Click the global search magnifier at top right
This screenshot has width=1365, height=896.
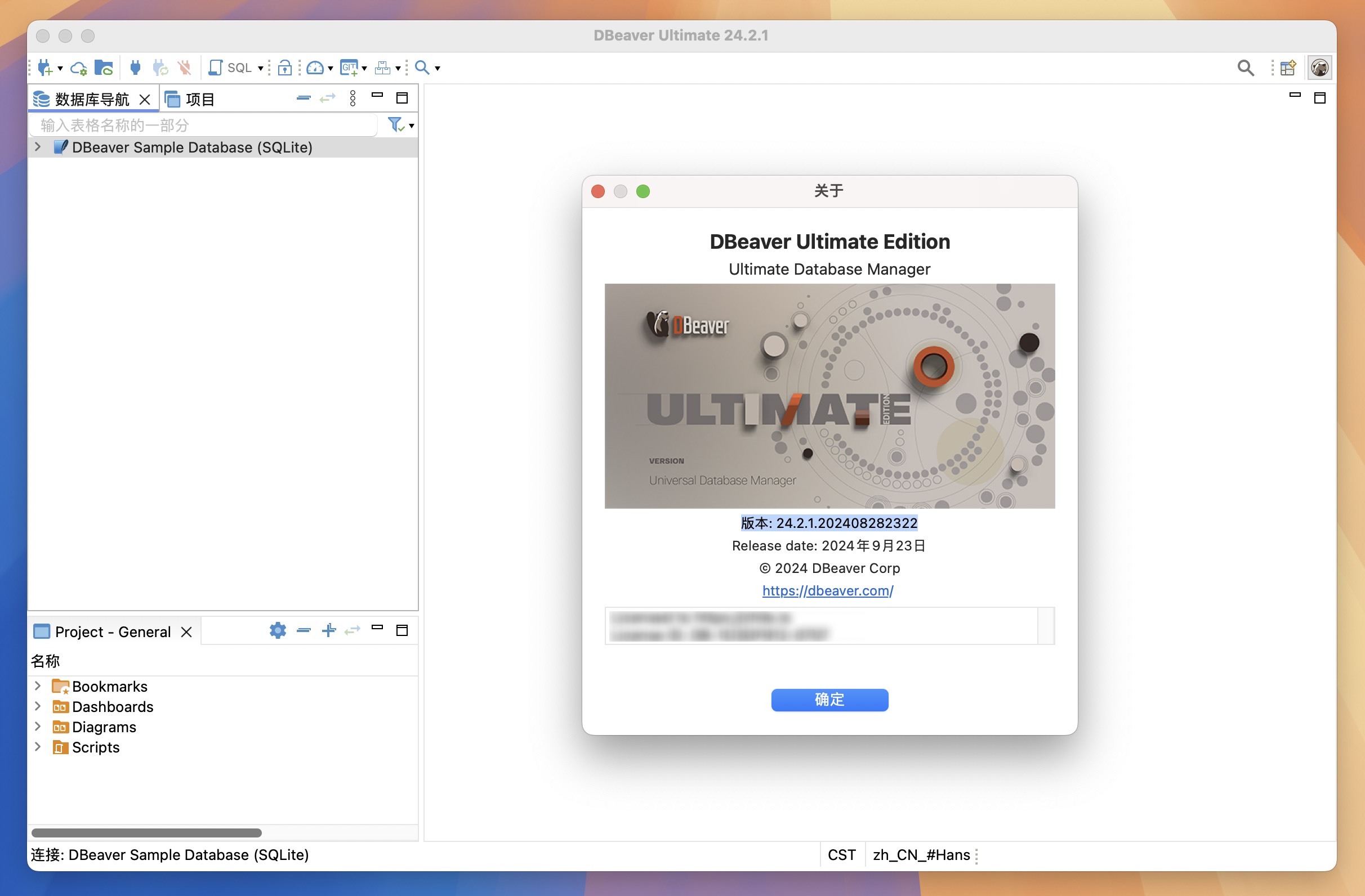click(x=1246, y=68)
